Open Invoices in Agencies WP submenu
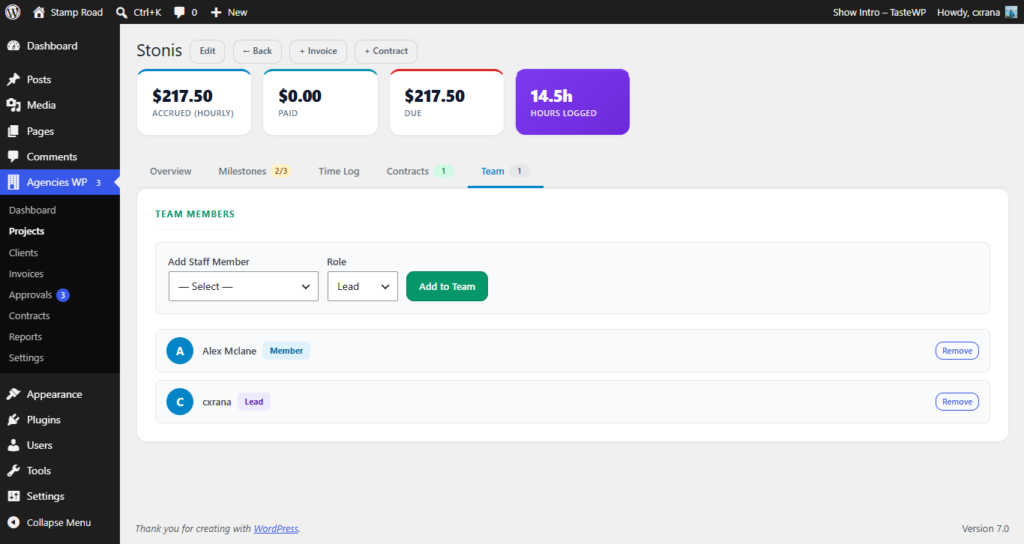 26,274
